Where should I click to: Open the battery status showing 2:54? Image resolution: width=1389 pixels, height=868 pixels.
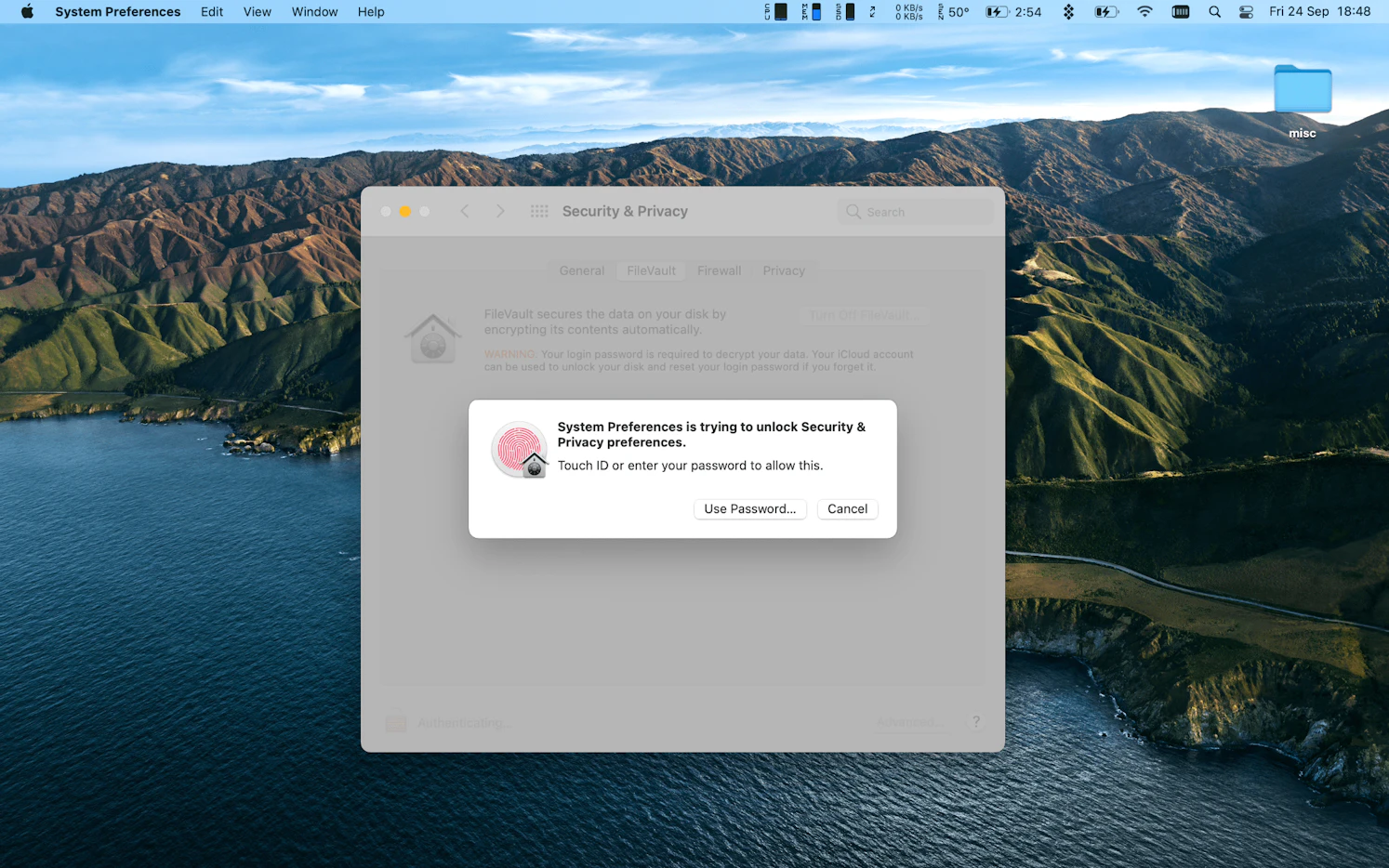click(1007, 12)
